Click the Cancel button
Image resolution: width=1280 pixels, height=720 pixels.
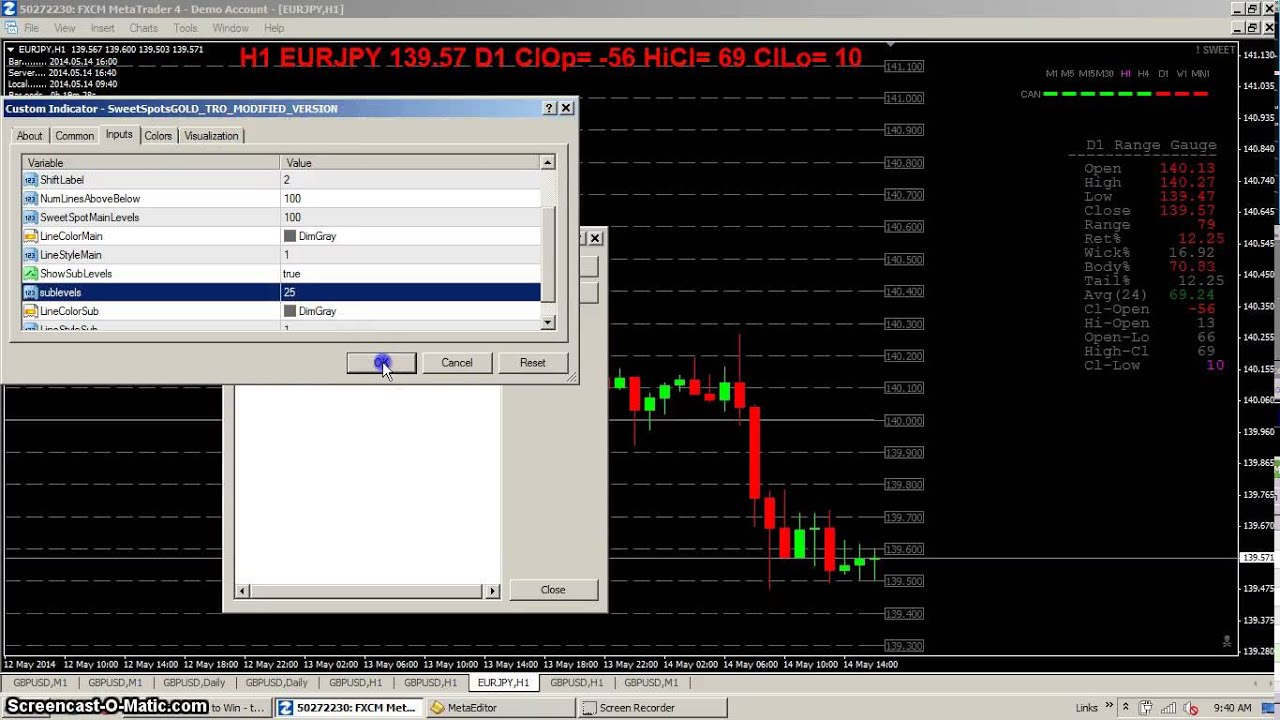(457, 363)
